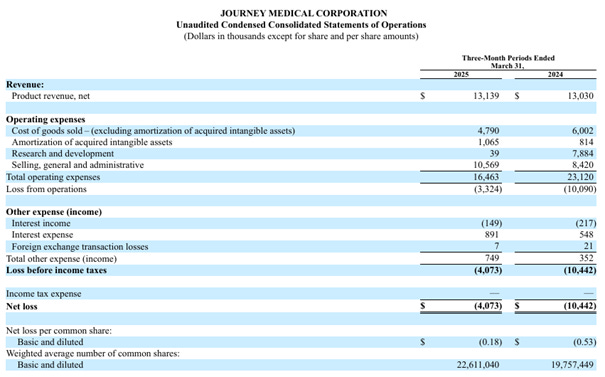Select the research and development value '39'
Viewport: 605px width, 377px height.
point(494,154)
